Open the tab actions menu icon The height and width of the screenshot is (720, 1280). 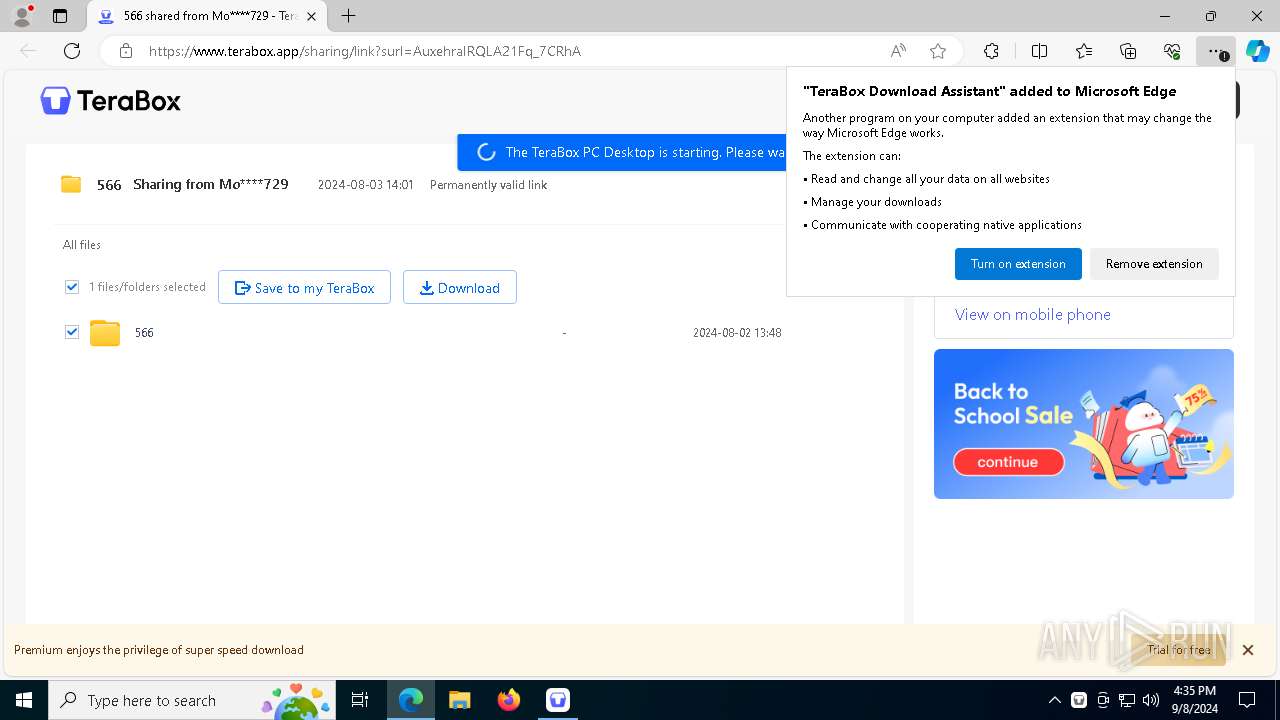point(60,16)
